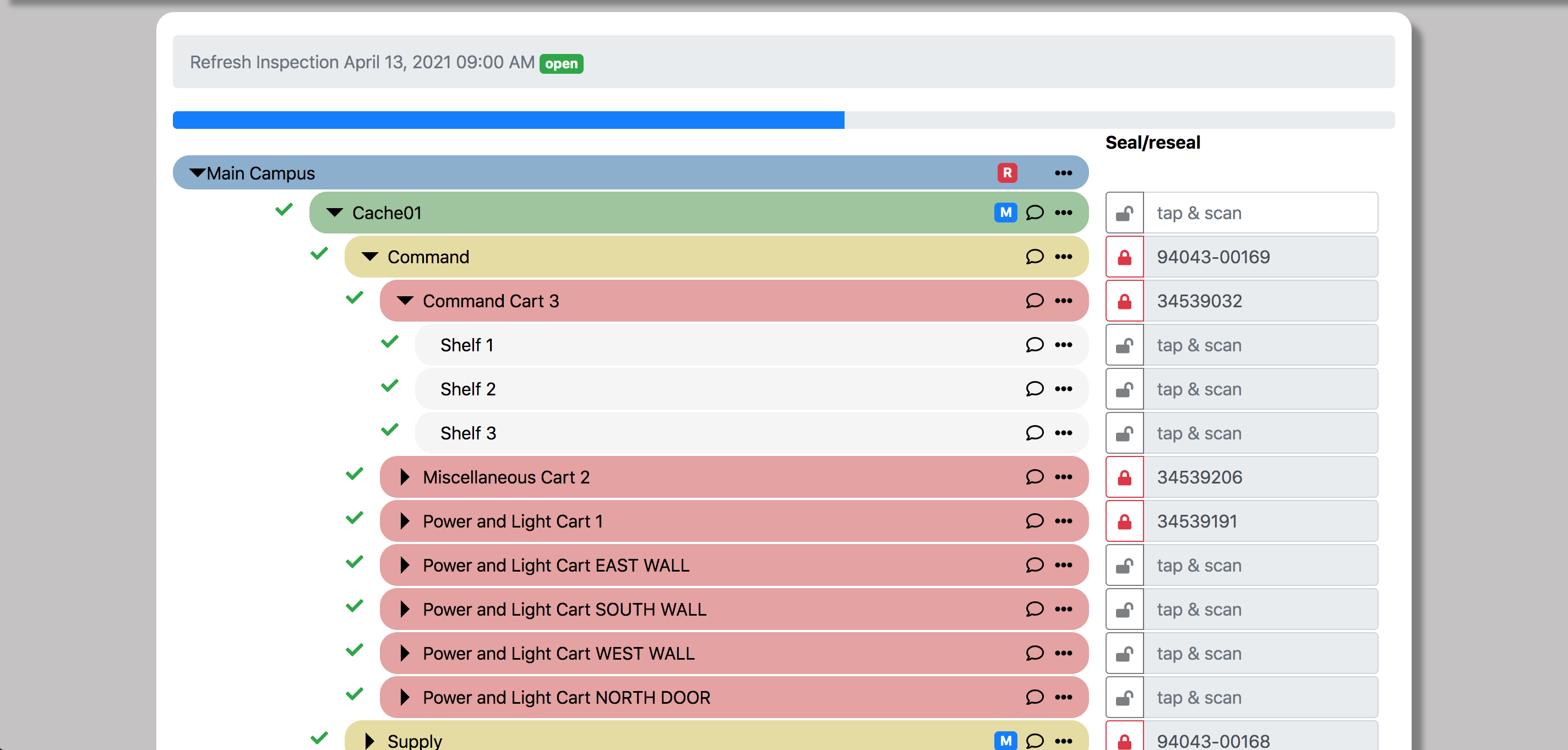Click the red lock for seal 34539032
Screen dimensions: 1568x750
tap(1124, 301)
